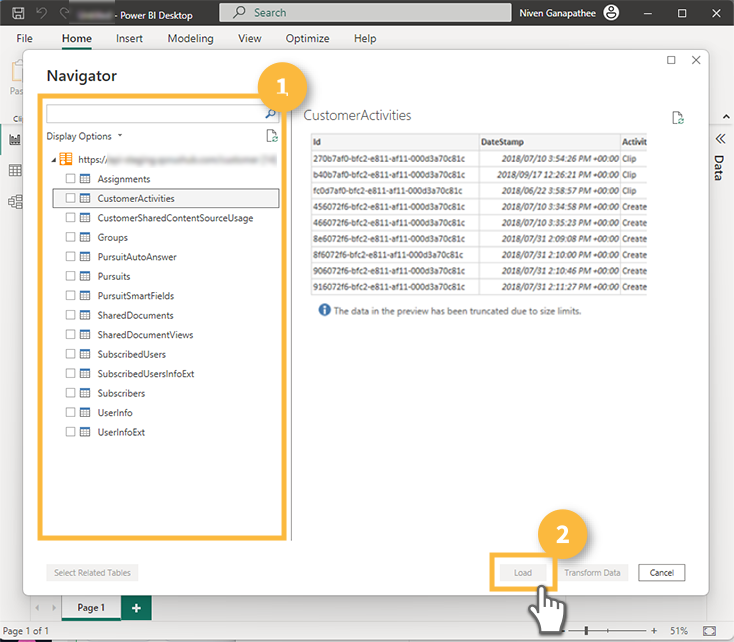
Task: Switch to the Insert tab
Action: pyautogui.click(x=129, y=38)
